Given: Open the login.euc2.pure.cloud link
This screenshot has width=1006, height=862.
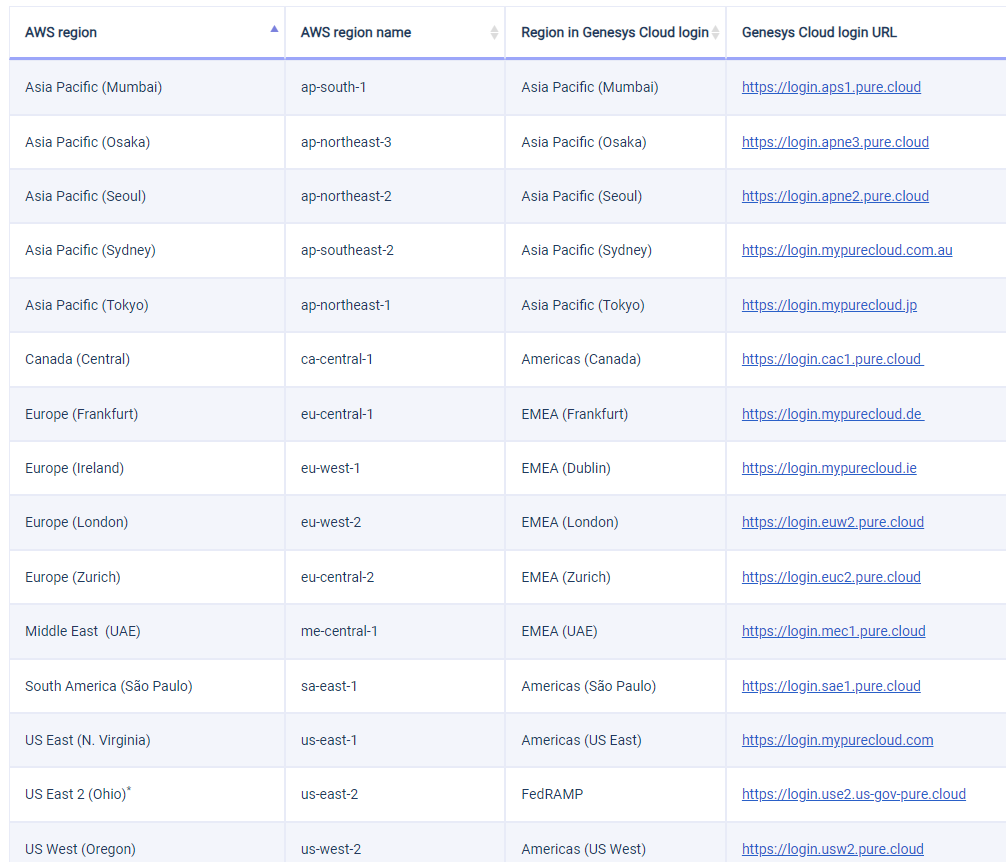Looking at the screenshot, I should 831,577.
